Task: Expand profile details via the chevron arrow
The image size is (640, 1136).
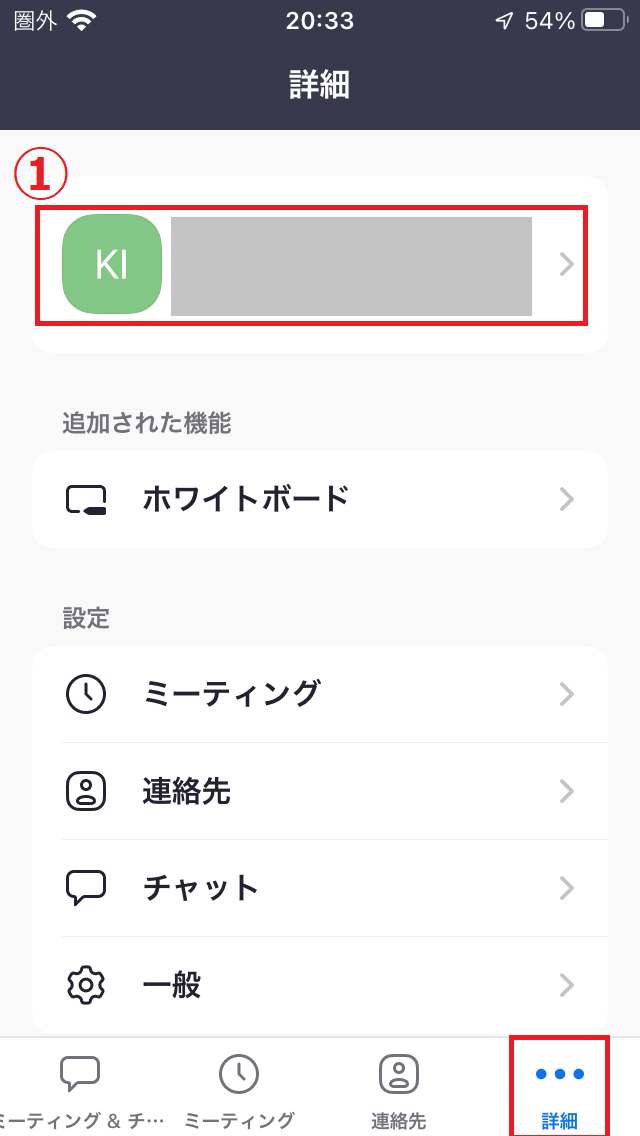Action: 567,264
